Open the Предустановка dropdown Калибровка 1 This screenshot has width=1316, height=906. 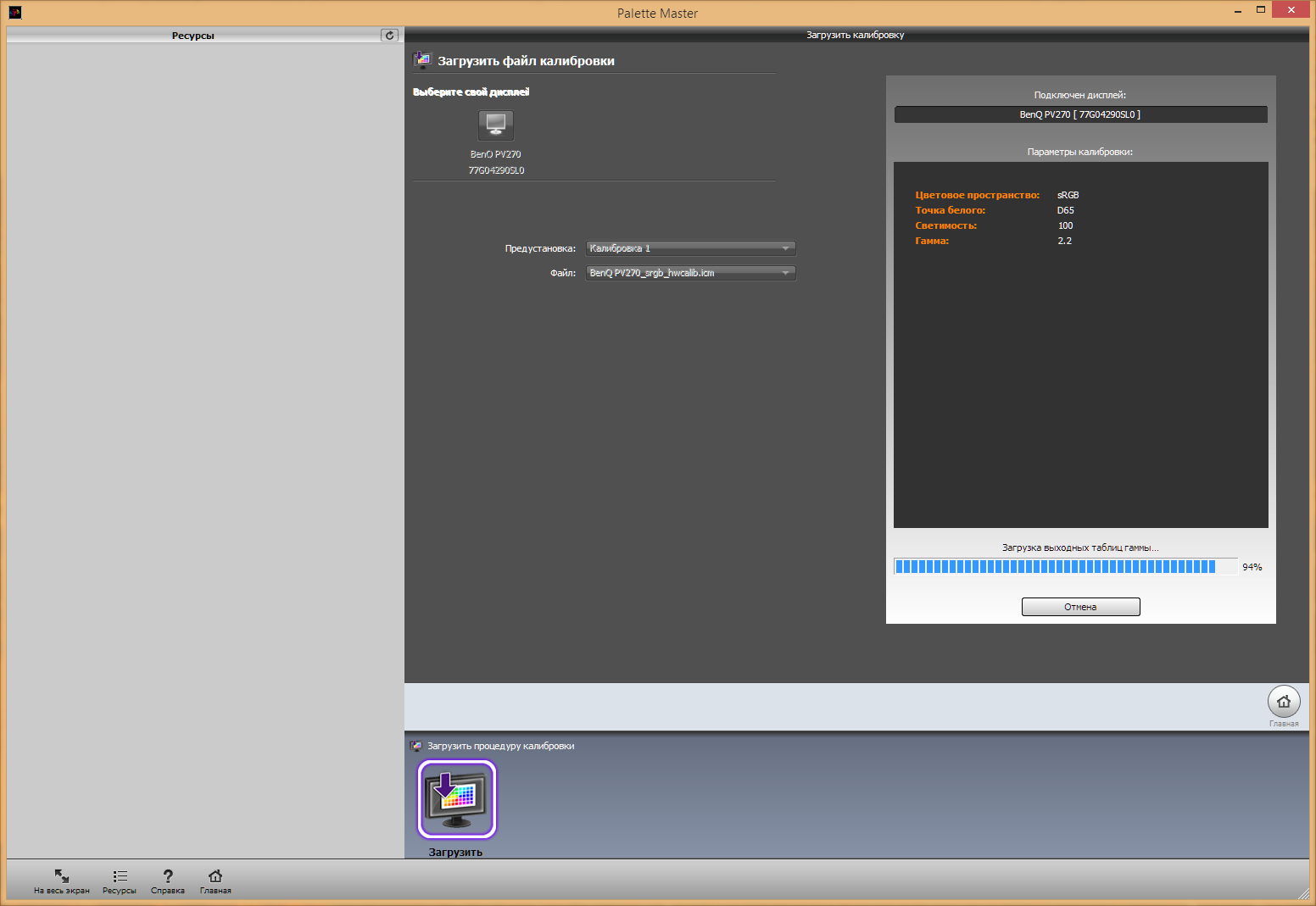pyautogui.click(x=690, y=248)
